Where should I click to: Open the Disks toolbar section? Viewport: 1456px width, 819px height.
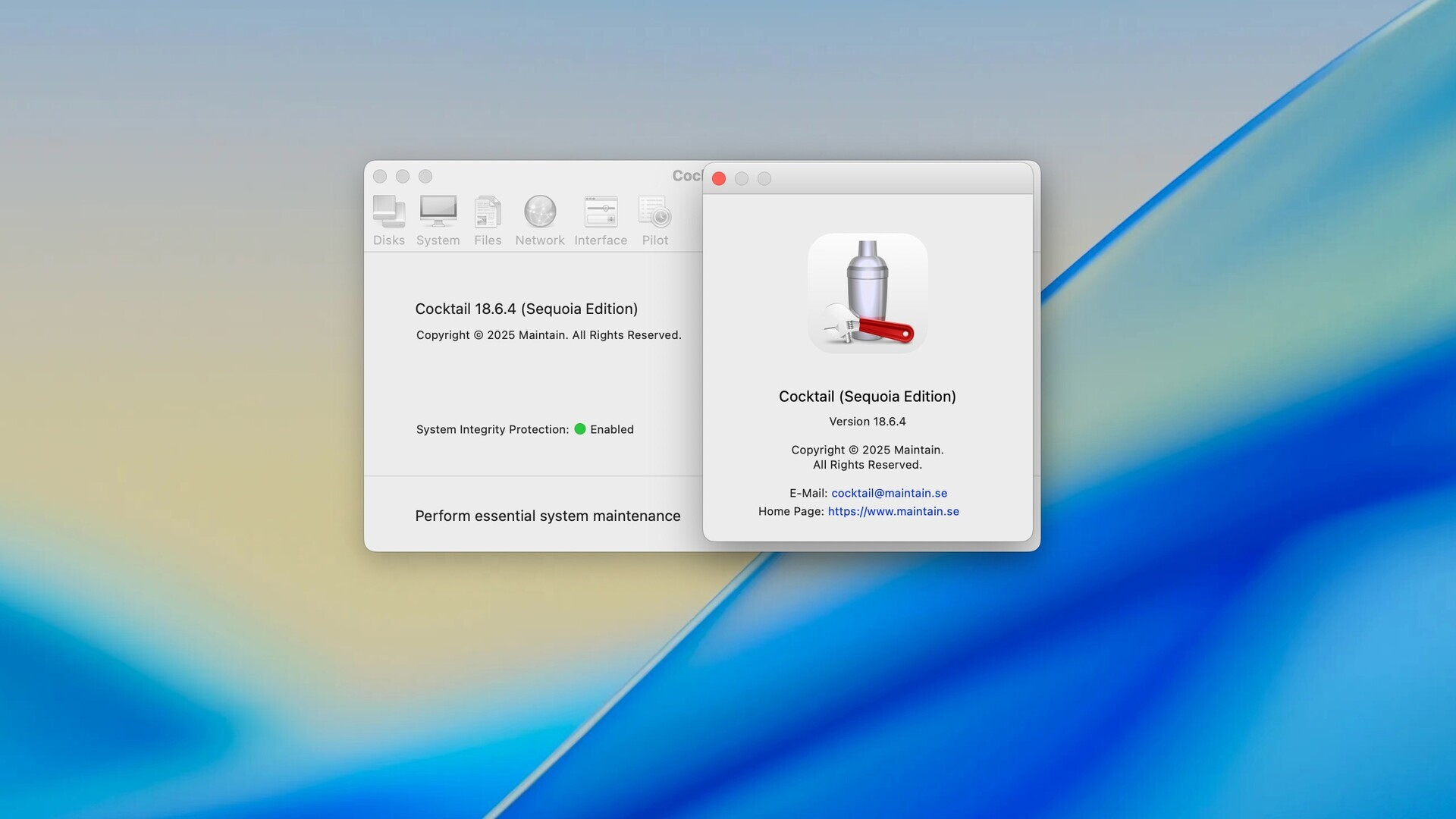[388, 221]
